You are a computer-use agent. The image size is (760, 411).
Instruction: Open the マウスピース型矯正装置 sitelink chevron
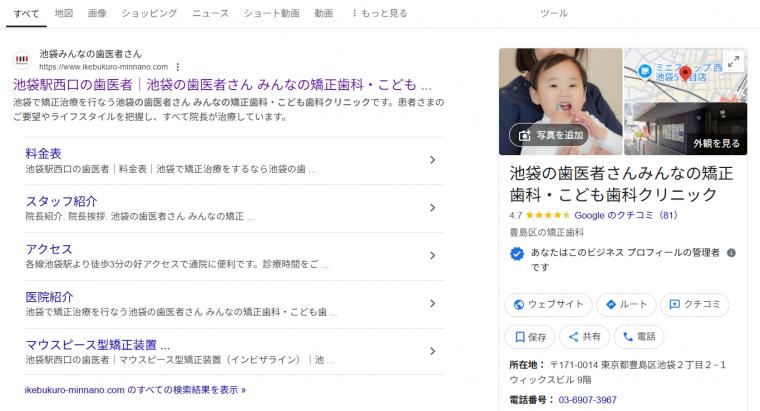pyautogui.click(x=432, y=351)
